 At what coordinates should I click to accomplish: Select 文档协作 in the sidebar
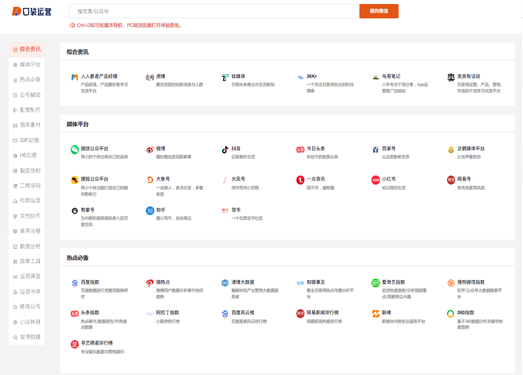[x=27, y=216]
